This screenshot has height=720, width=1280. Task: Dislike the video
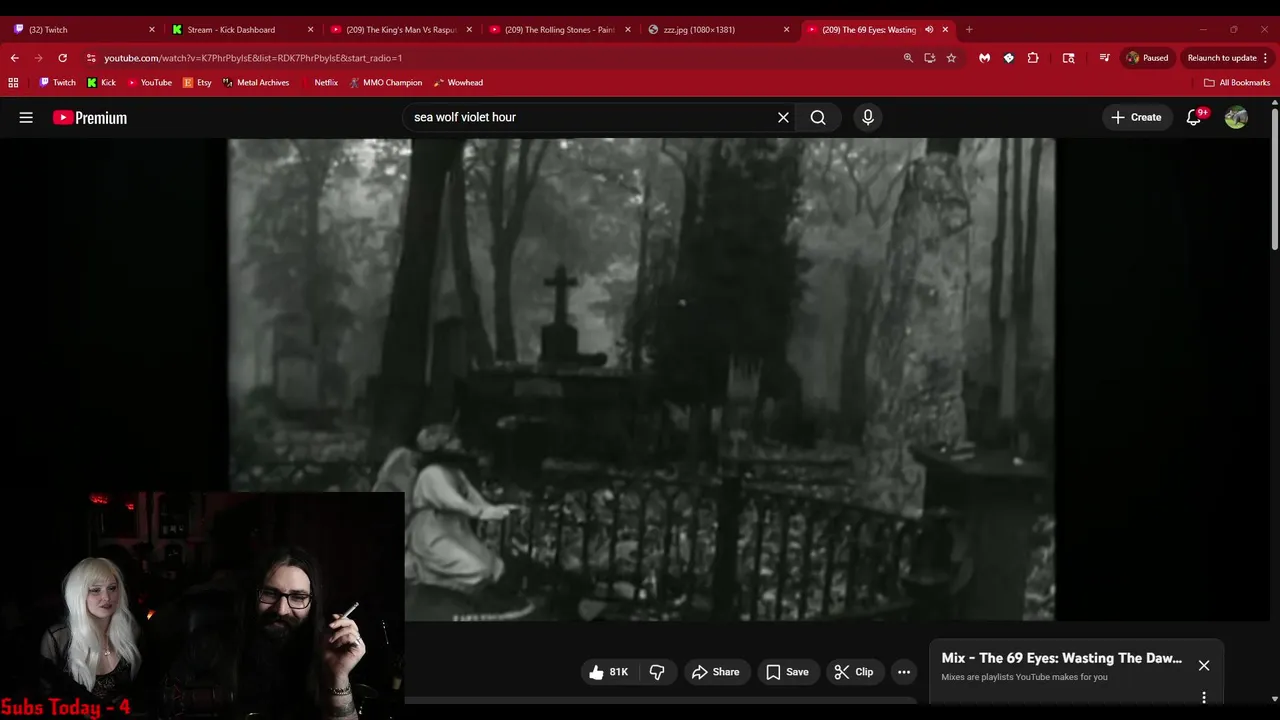coord(657,672)
